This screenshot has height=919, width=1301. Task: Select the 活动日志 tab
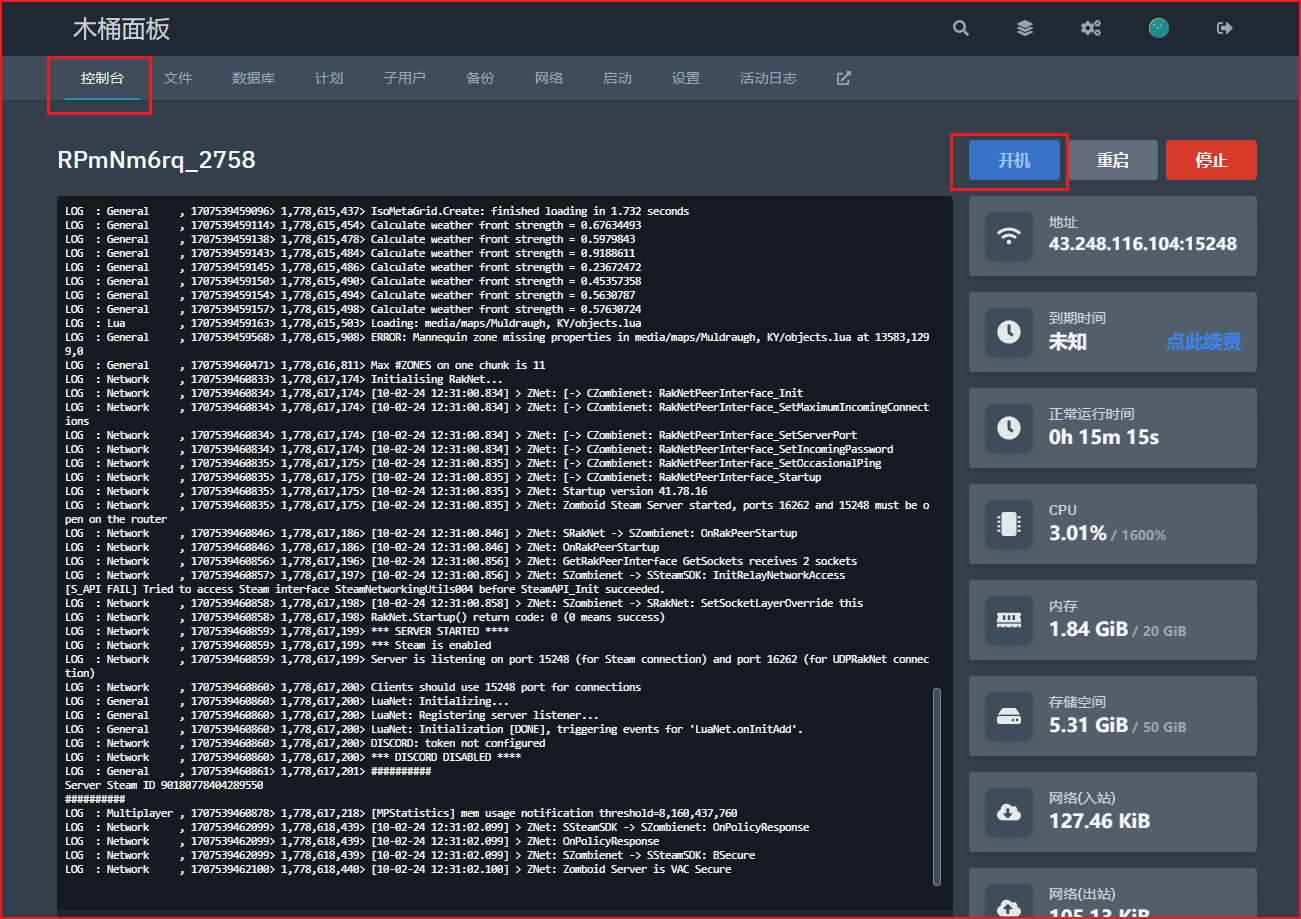point(768,78)
